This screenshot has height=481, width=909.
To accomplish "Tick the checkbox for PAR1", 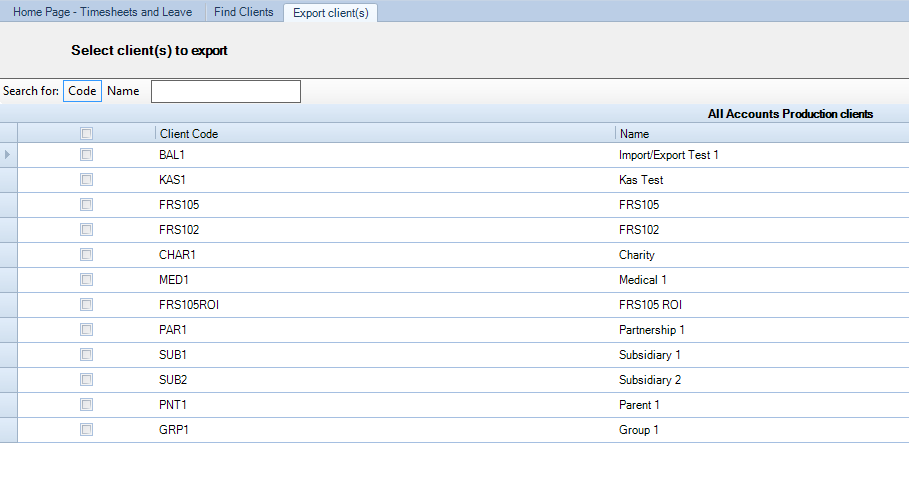I will 86,329.
